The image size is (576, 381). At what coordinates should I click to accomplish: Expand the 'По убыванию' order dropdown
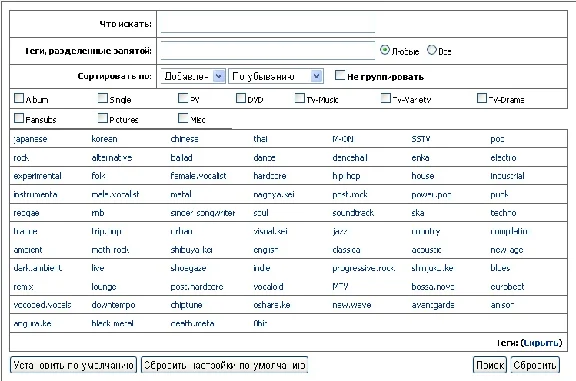[x=276, y=76]
